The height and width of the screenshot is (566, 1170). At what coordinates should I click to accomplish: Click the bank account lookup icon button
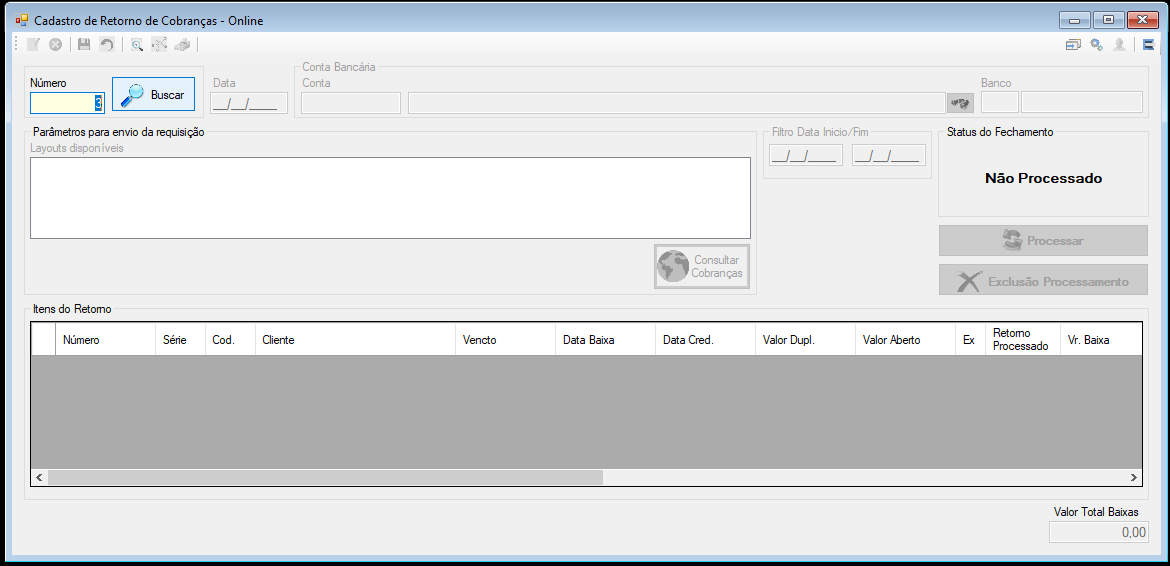pyautogui.click(x=960, y=102)
